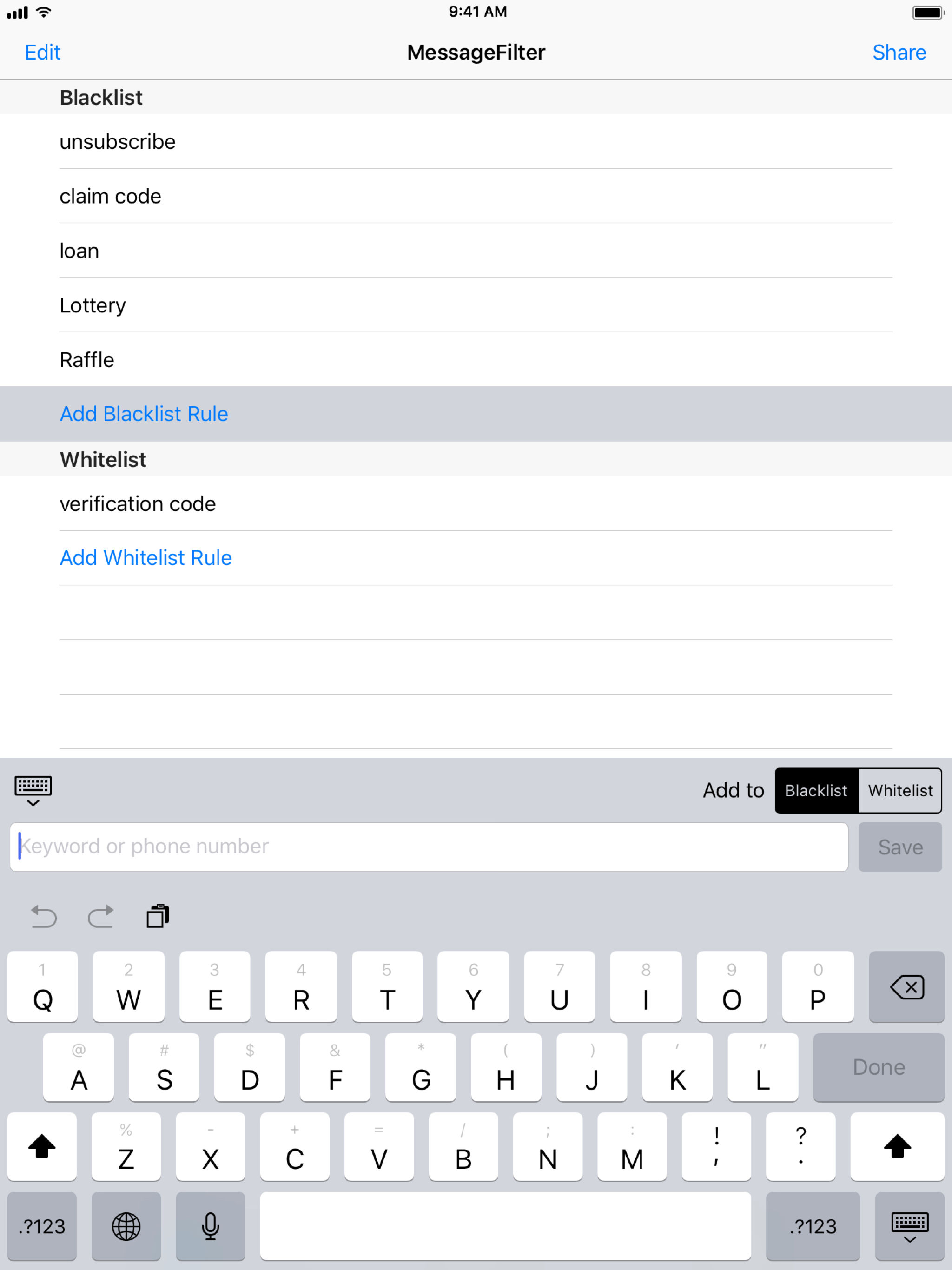Tap Add Whitelist Rule link
This screenshot has width=952, height=1270.
pos(146,557)
